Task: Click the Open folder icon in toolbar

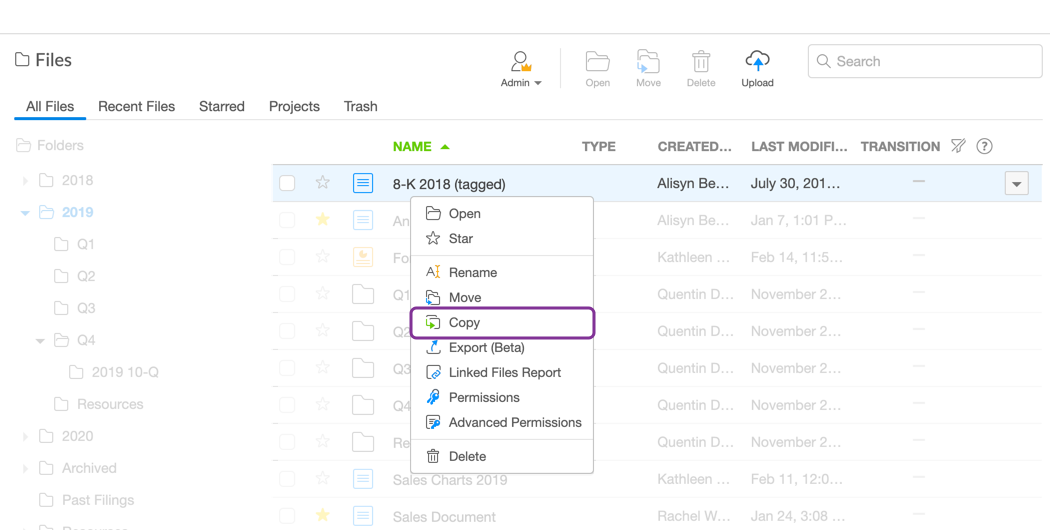Action: pos(598,62)
